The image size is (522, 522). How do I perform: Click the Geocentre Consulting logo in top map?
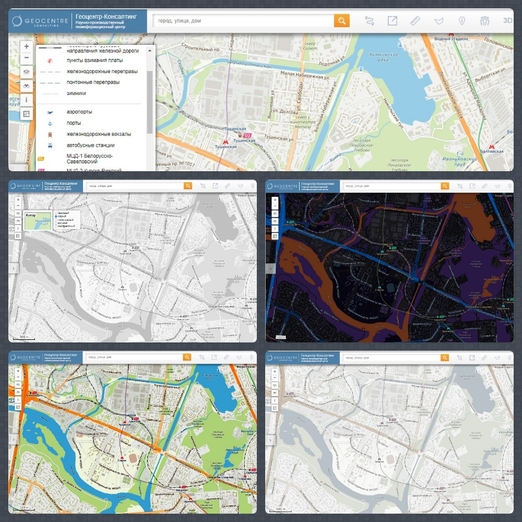(x=40, y=21)
